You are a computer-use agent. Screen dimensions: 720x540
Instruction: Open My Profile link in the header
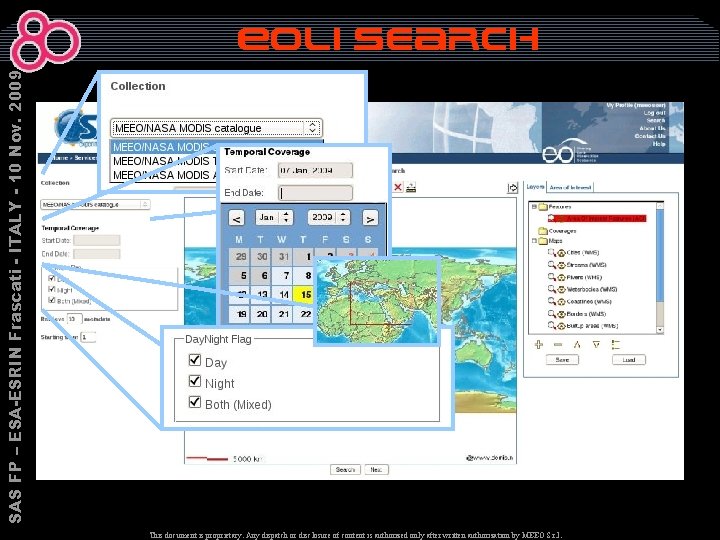636,105
